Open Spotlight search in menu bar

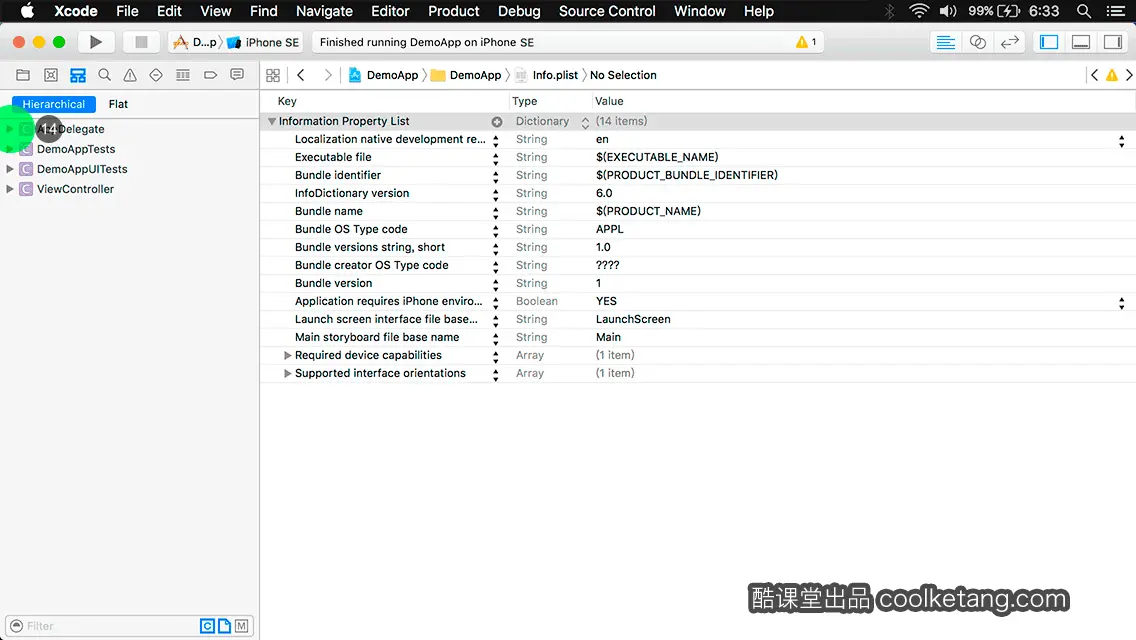coord(1084,11)
